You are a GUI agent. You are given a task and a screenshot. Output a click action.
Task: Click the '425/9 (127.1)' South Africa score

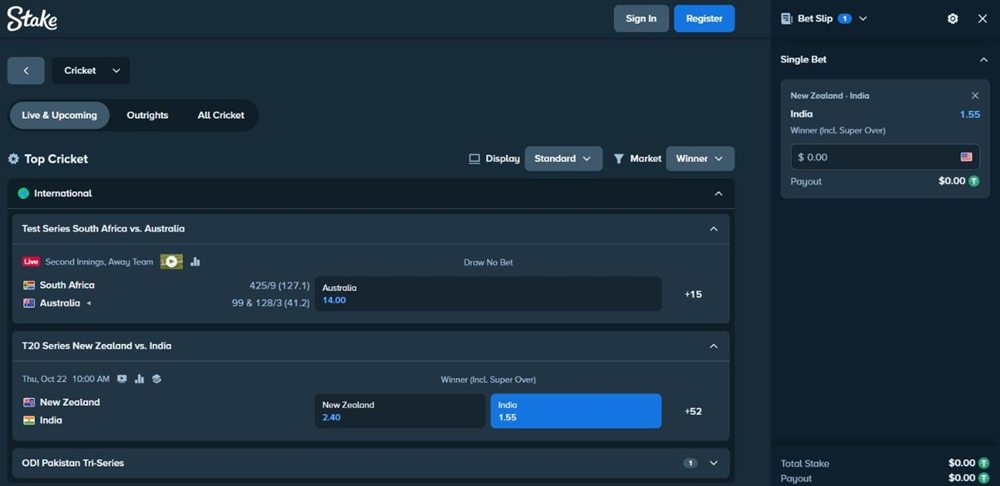click(x=279, y=285)
